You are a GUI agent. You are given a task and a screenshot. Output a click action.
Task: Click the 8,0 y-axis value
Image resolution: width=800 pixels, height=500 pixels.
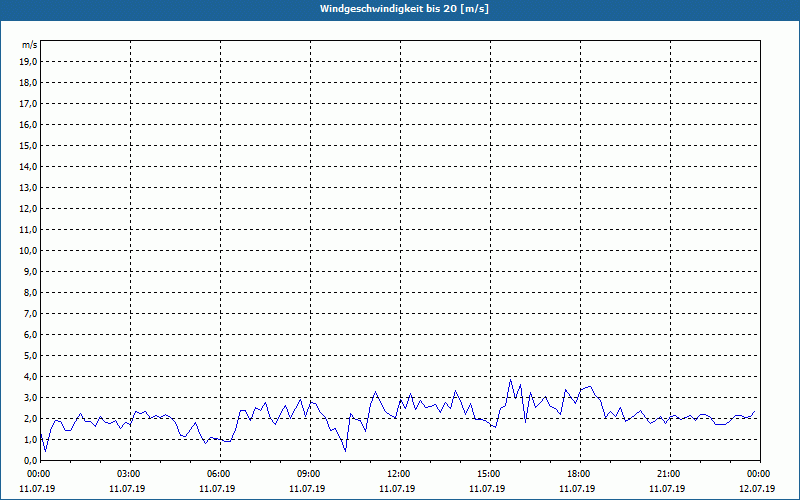point(31,292)
